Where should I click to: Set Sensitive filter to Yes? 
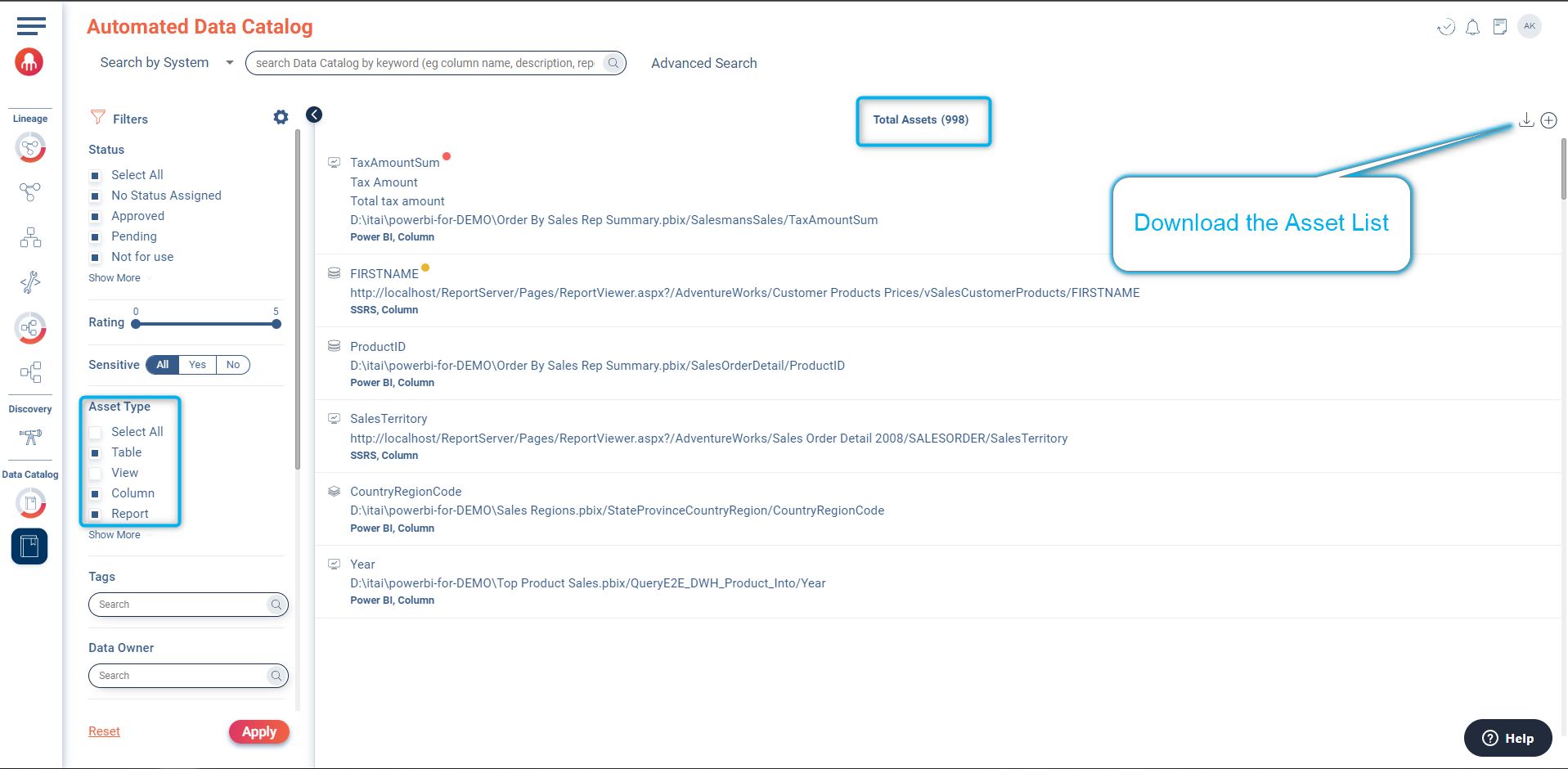point(197,365)
